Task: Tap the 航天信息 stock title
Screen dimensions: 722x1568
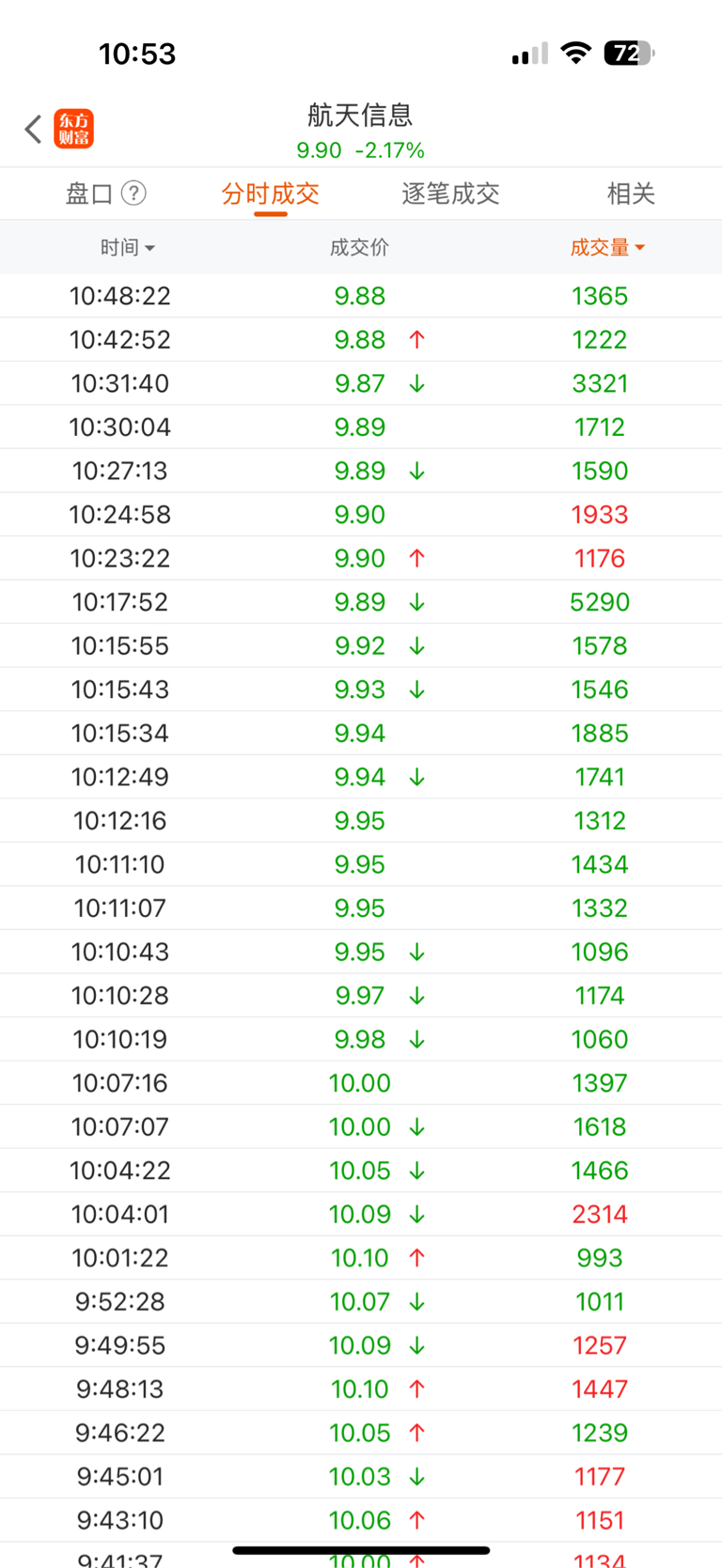Action: coord(360,115)
